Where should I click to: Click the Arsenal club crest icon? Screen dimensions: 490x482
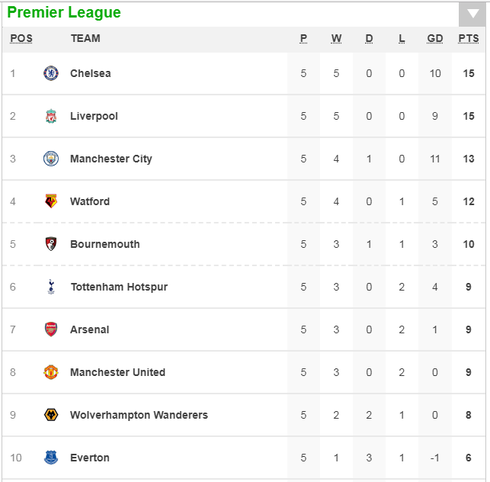point(51,329)
